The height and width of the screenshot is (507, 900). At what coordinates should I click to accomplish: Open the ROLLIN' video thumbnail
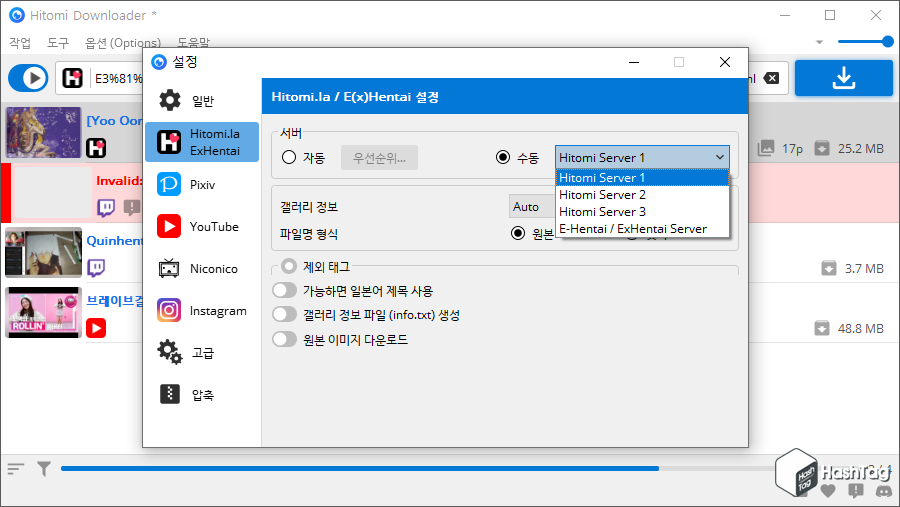(44, 312)
